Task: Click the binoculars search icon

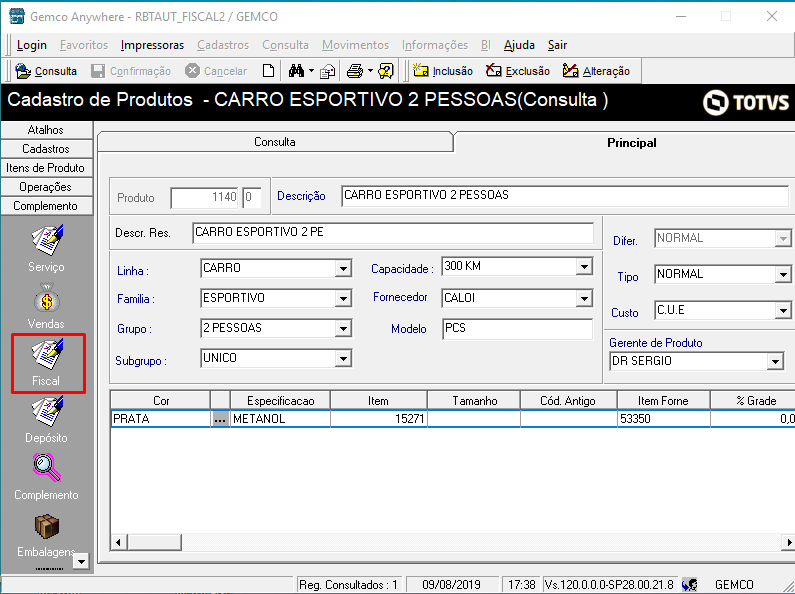Action: tap(296, 71)
